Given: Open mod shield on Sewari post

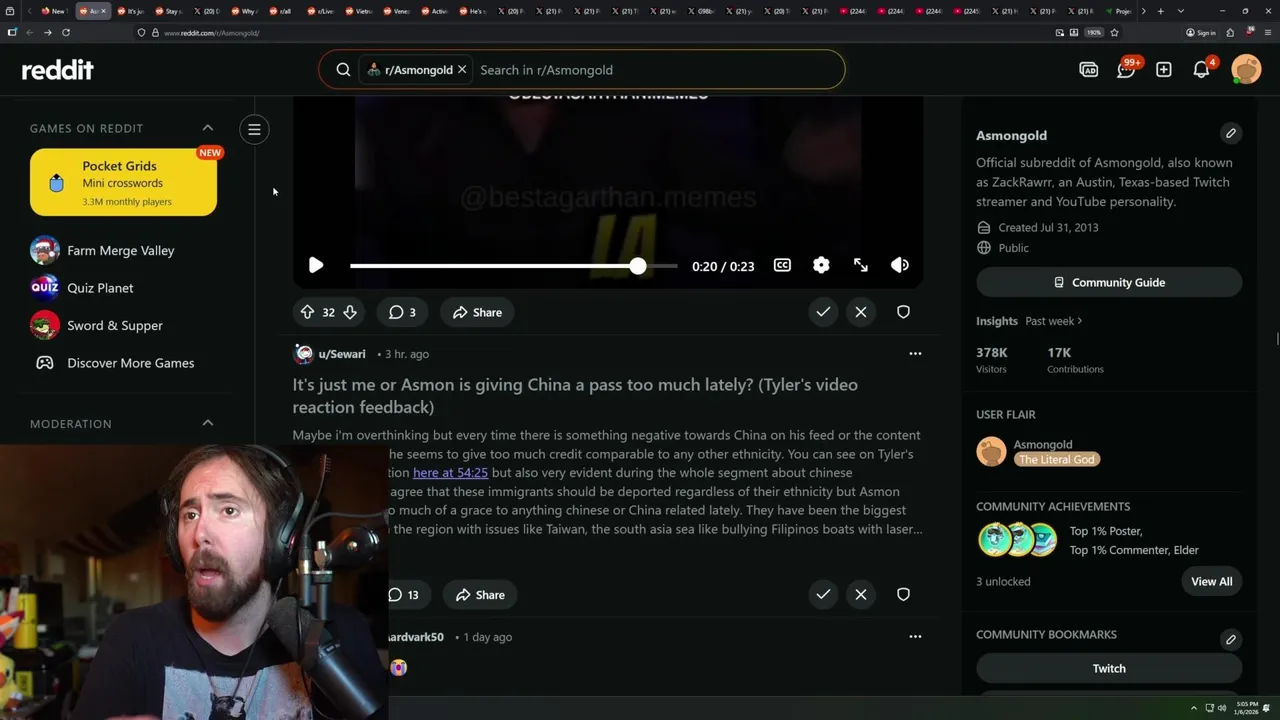Looking at the screenshot, I should 903,594.
